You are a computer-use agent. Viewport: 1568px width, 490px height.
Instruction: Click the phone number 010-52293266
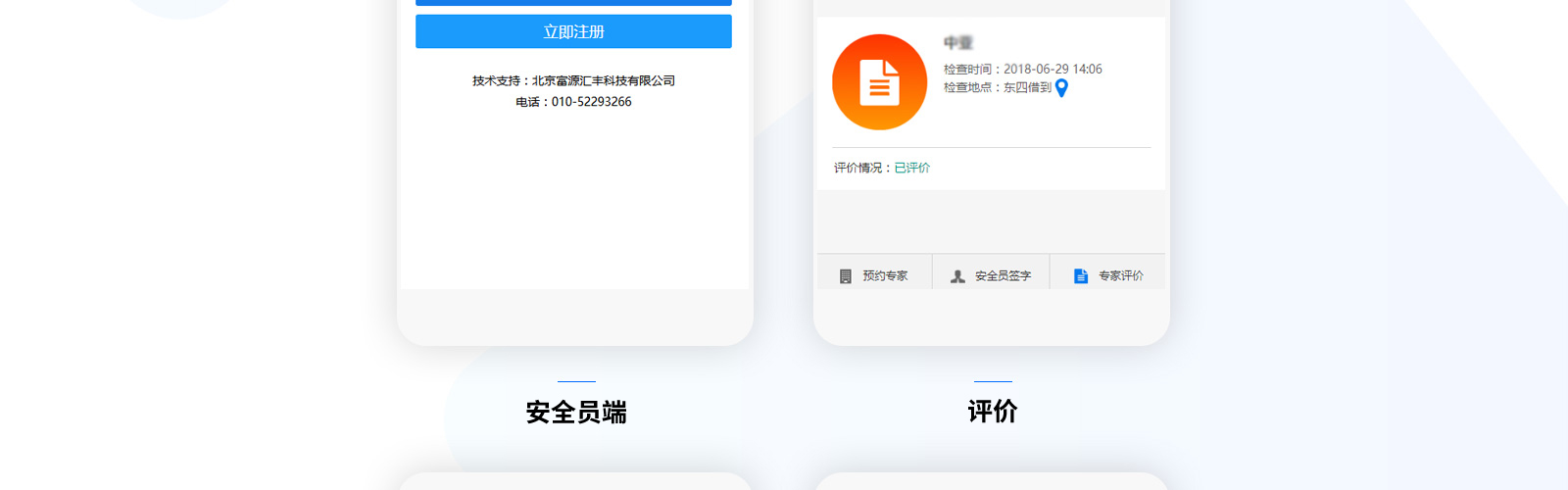pyautogui.click(x=591, y=102)
